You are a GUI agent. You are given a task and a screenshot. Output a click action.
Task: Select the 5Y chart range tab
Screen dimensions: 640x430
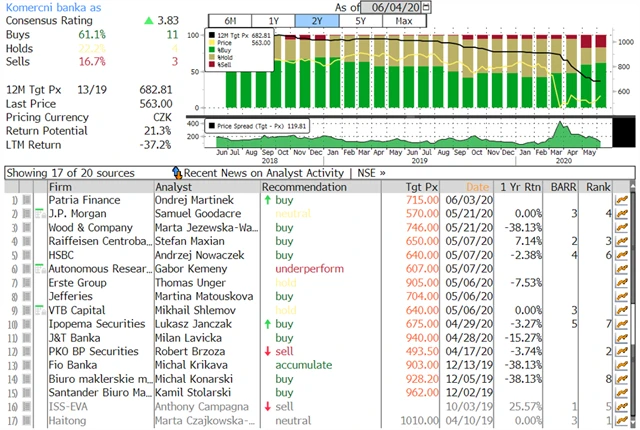click(360, 20)
